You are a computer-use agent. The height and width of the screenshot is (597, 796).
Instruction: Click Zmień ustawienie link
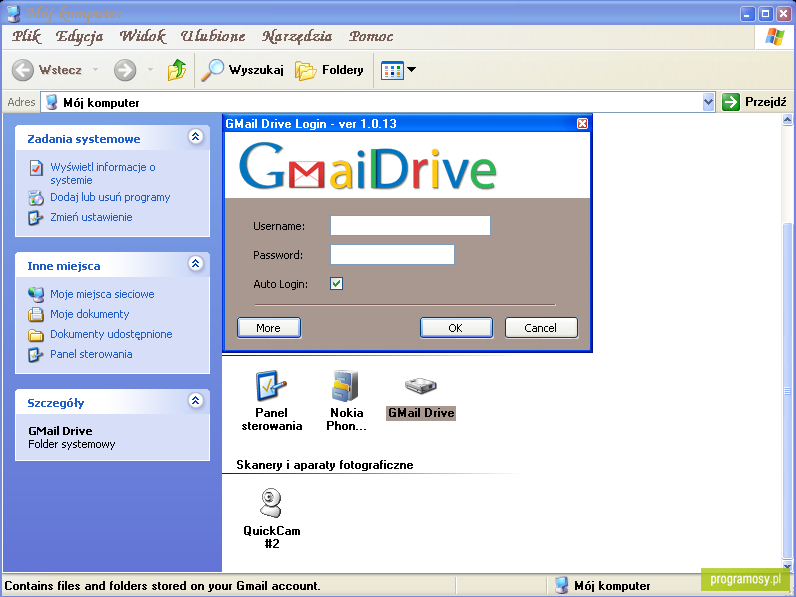tap(91, 217)
